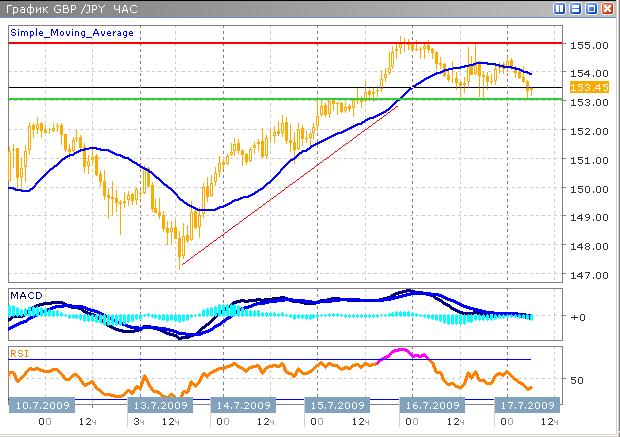Click the magenta overbought segment of RSI
The height and width of the screenshot is (437, 620).
click(402, 351)
